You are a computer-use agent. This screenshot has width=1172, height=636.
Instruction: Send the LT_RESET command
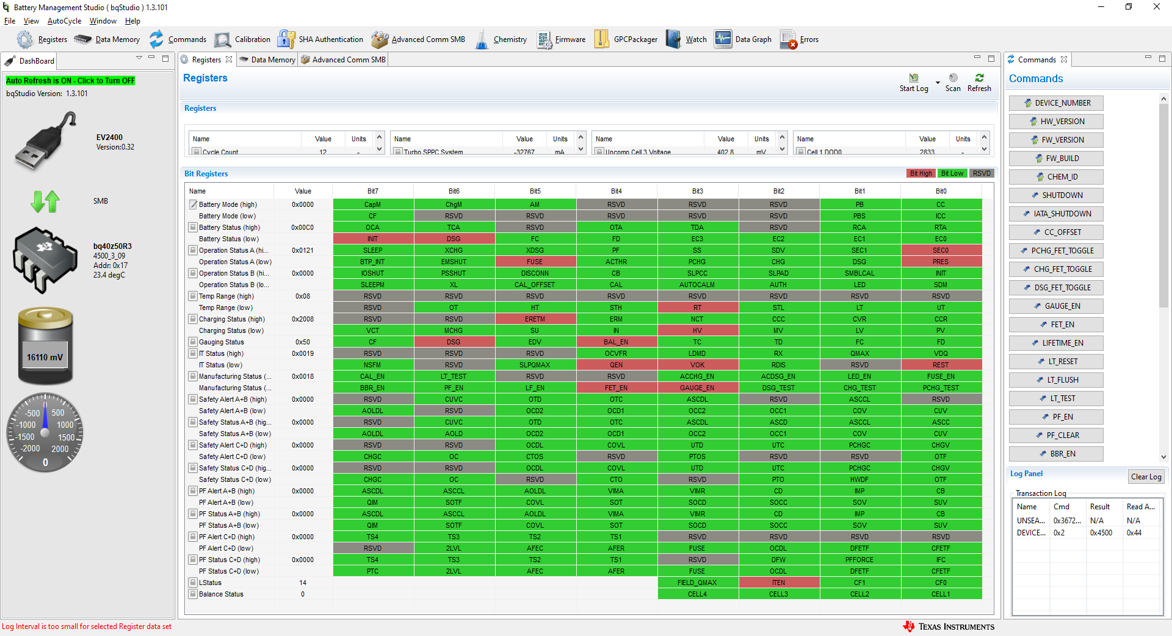[x=1056, y=362]
